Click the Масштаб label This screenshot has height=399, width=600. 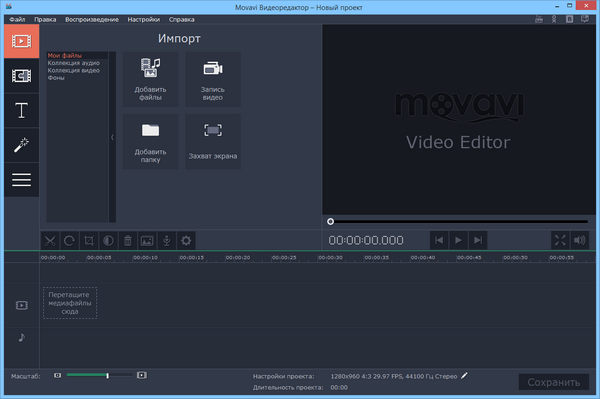coord(26,376)
